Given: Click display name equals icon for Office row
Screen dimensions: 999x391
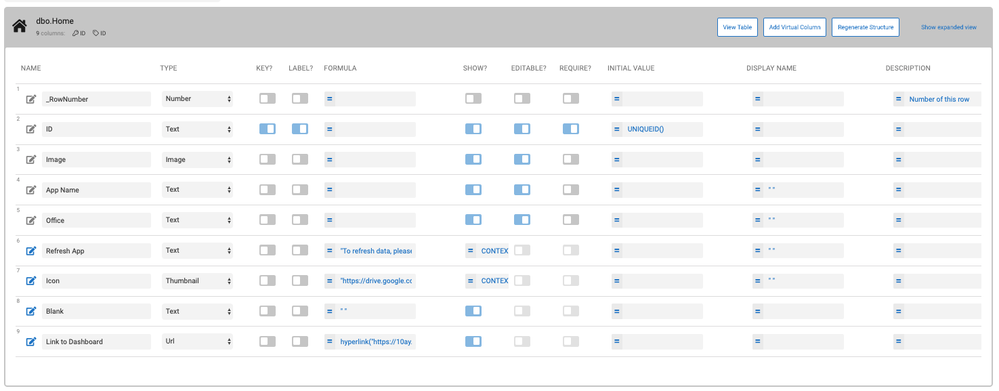Looking at the screenshot, I should pos(758,220).
